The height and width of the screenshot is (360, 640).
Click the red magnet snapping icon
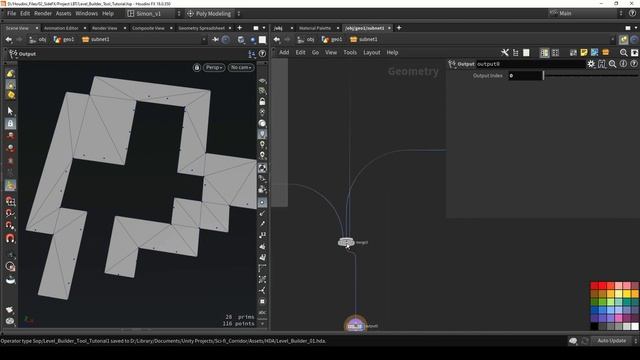coord(11,238)
